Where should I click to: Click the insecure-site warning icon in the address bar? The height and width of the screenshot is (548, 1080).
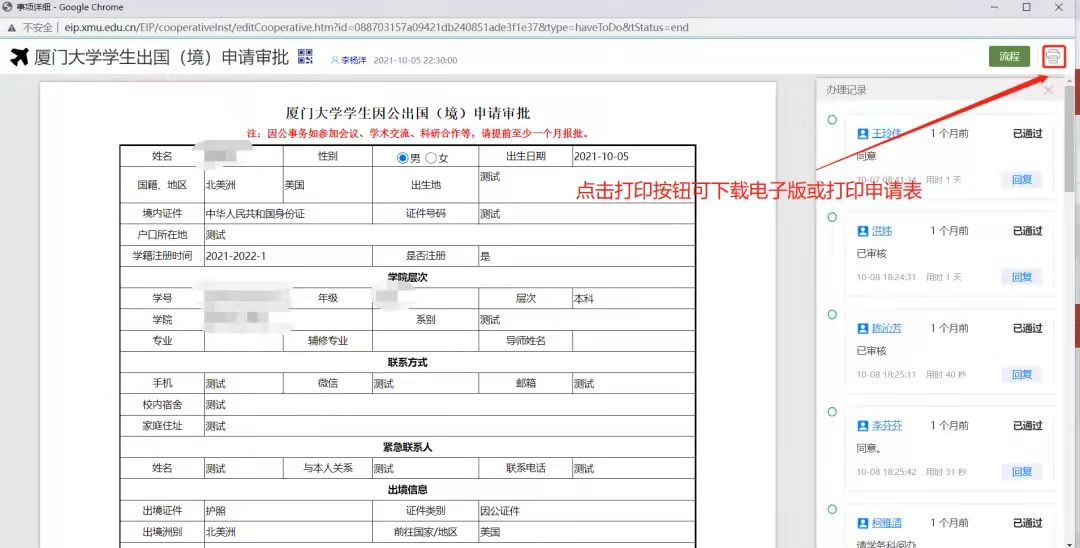click(14, 27)
